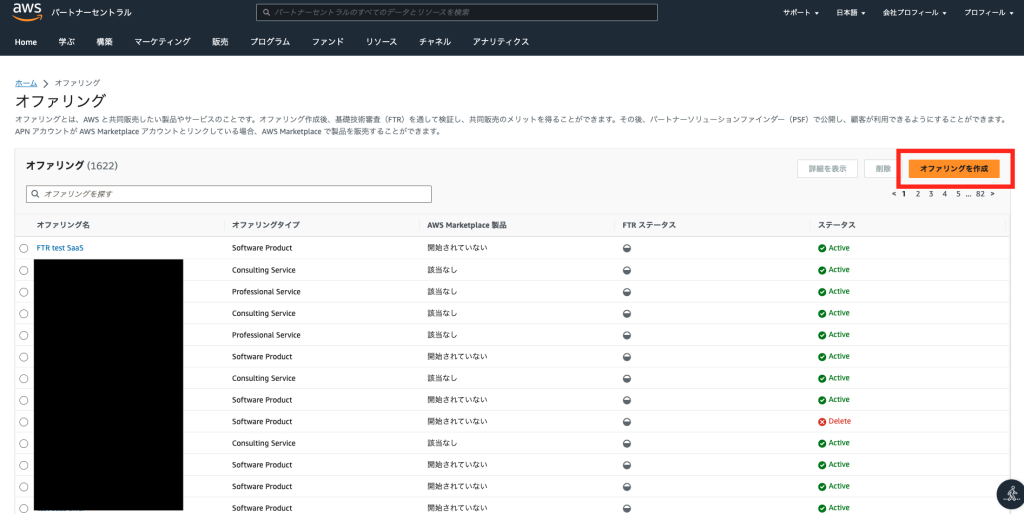Click Active check icon in FTR test SaaS row

[822, 248]
